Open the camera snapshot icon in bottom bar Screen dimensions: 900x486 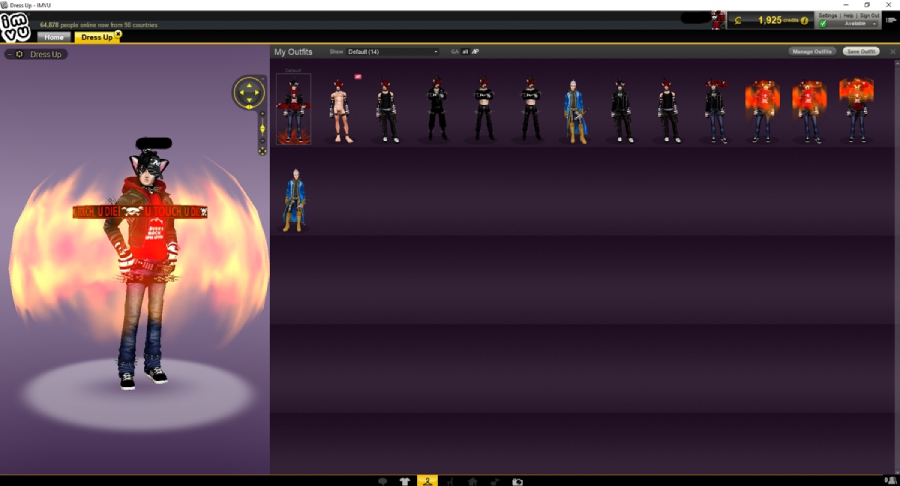pyautogui.click(x=517, y=481)
